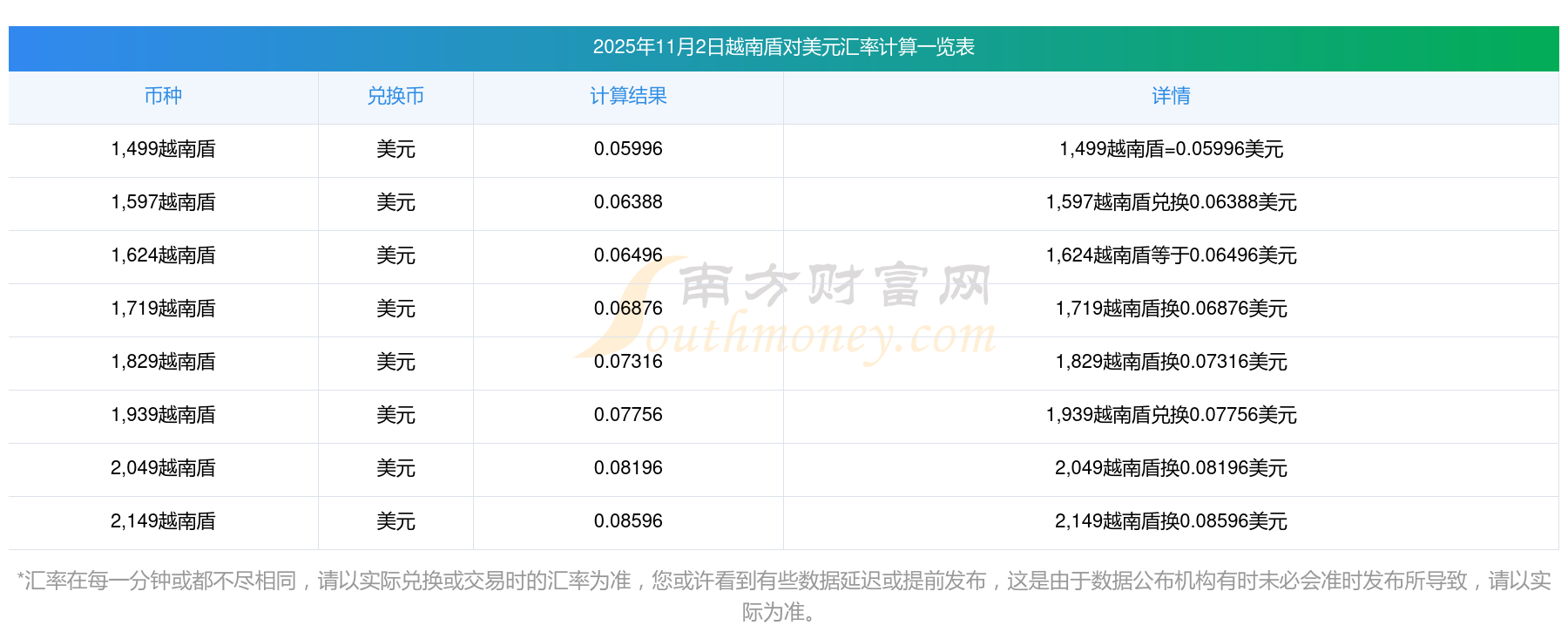Click the 0.08196 result value

628,468
